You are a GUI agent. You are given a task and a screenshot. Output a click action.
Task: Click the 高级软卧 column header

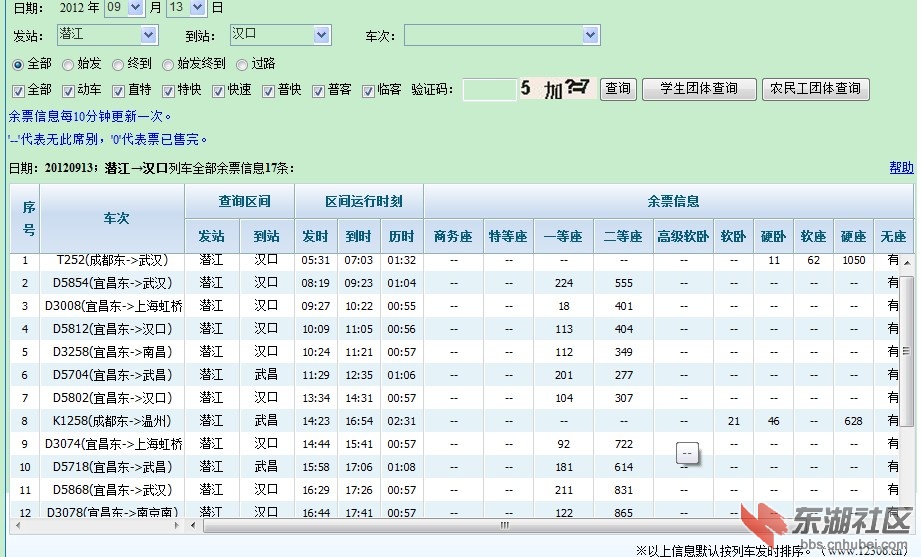(683, 236)
